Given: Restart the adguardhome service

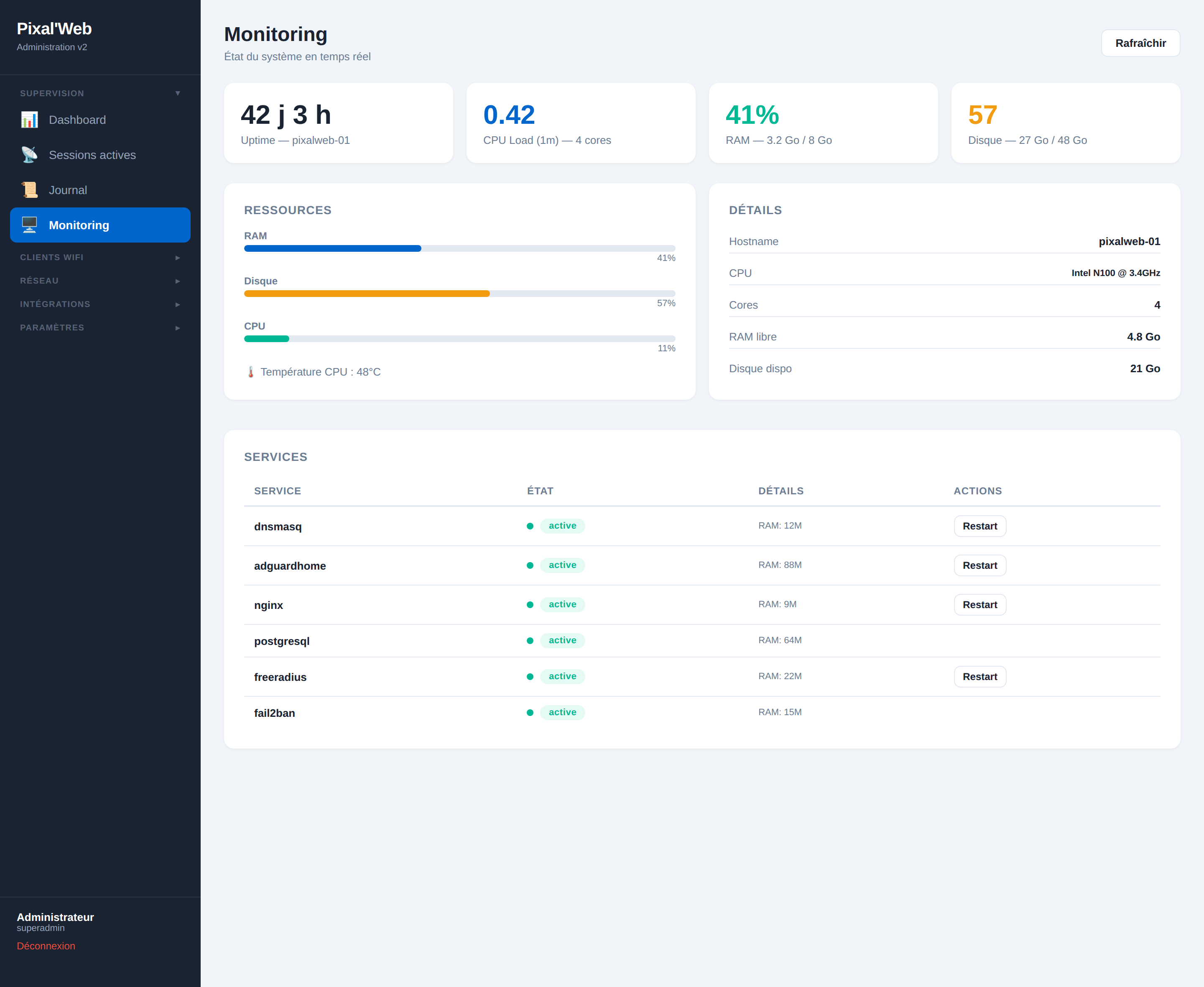Looking at the screenshot, I should coord(980,566).
